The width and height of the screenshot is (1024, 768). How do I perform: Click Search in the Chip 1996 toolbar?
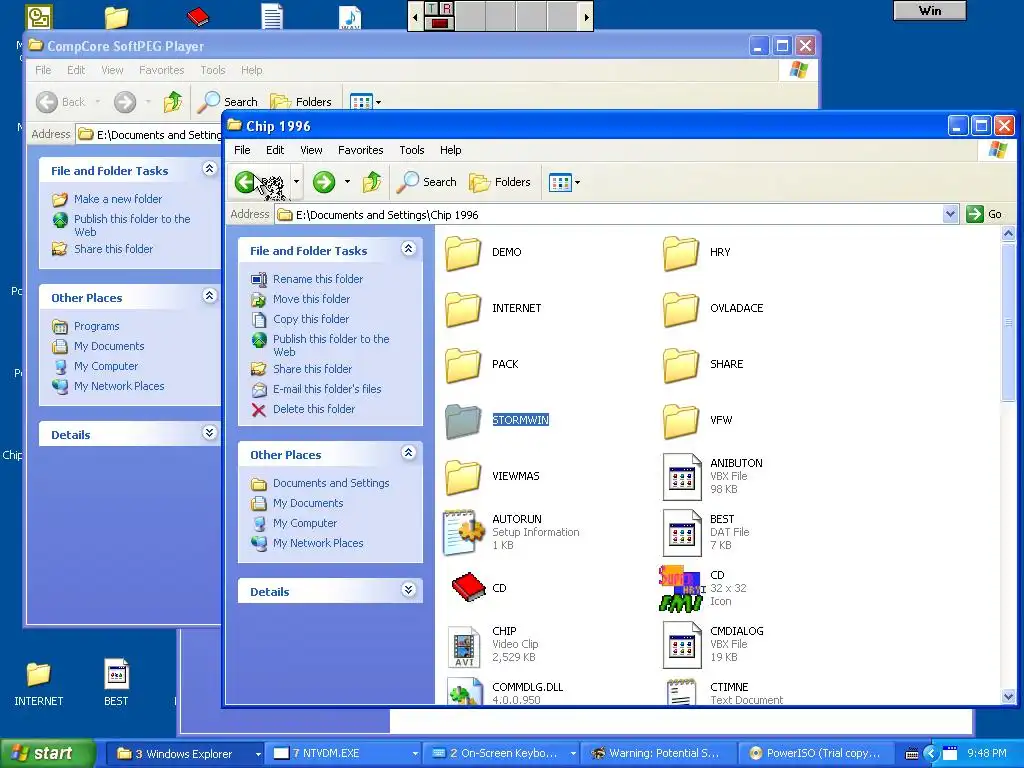[x=426, y=182]
